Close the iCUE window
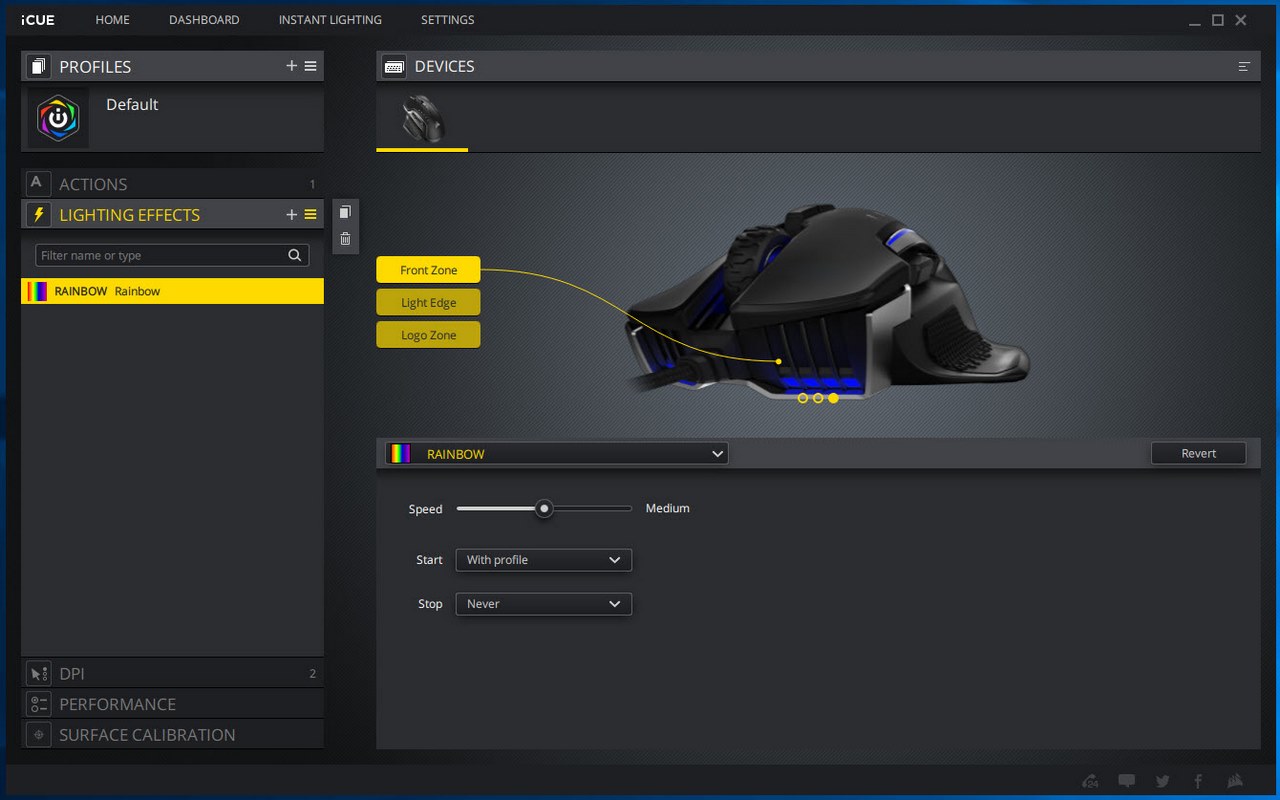Image resolution: width=1280 pixels, height=800 pixels. click(1241, 20)
